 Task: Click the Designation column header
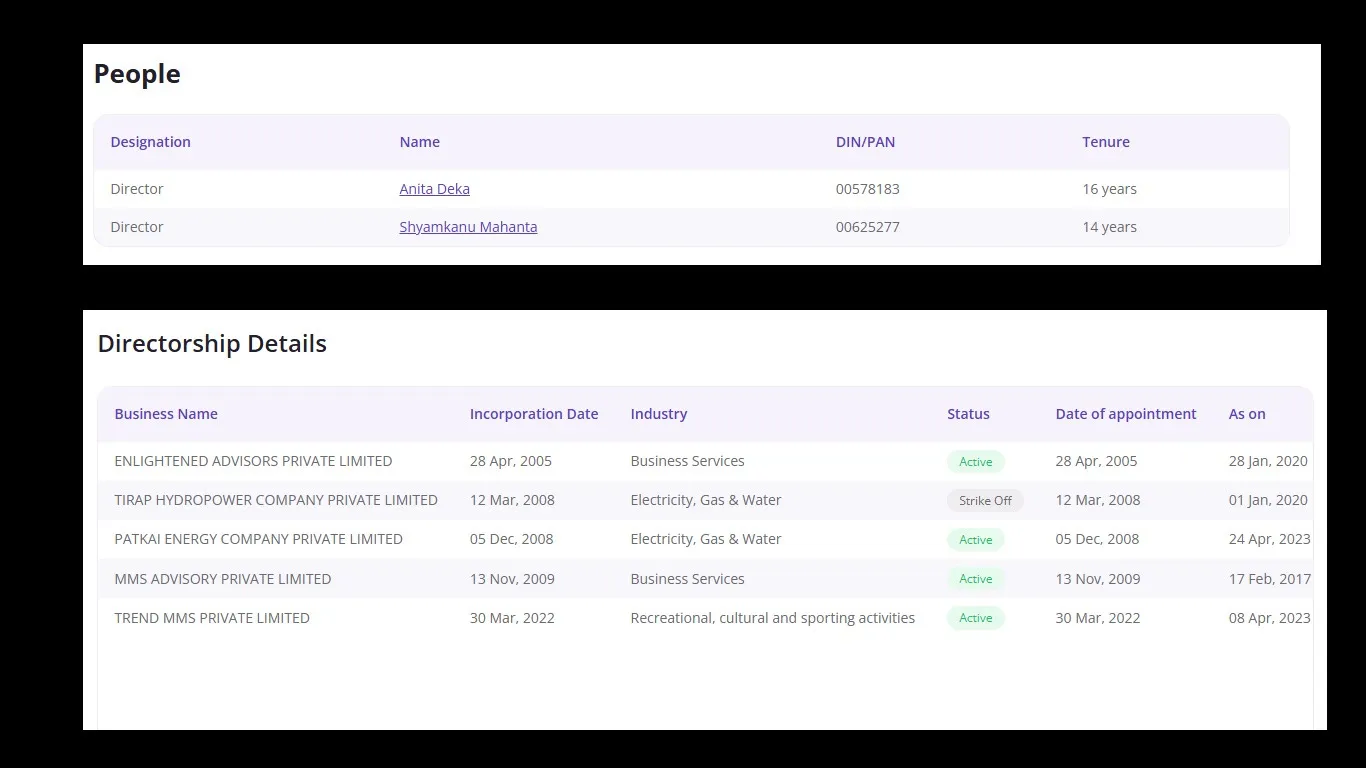150,142
